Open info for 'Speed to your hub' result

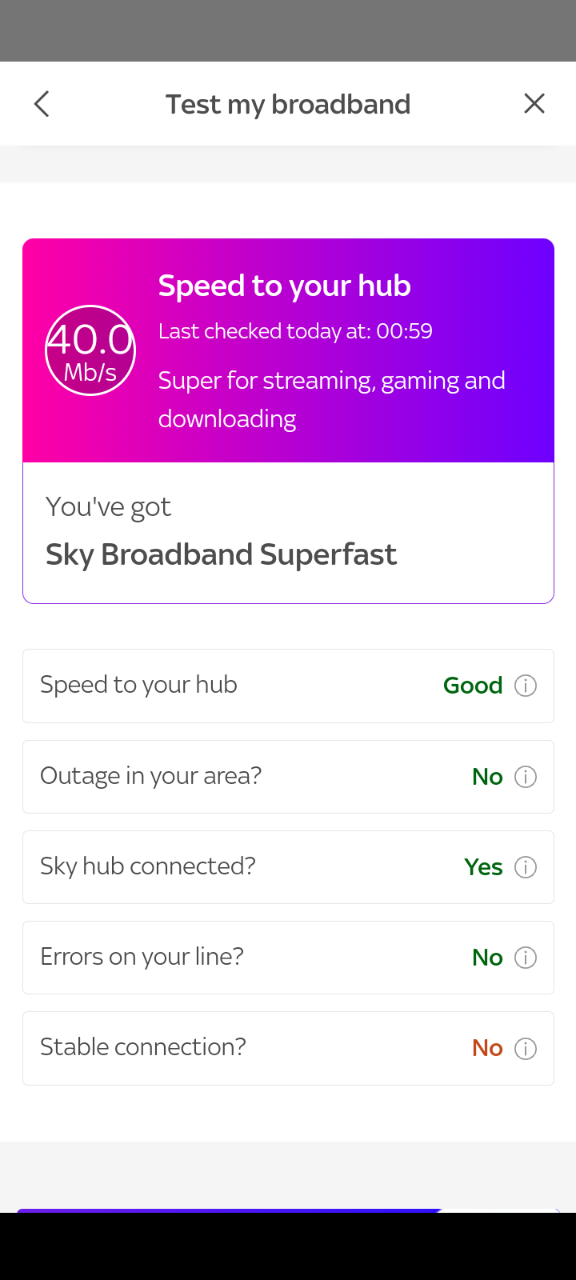click(x=525, y=685)
